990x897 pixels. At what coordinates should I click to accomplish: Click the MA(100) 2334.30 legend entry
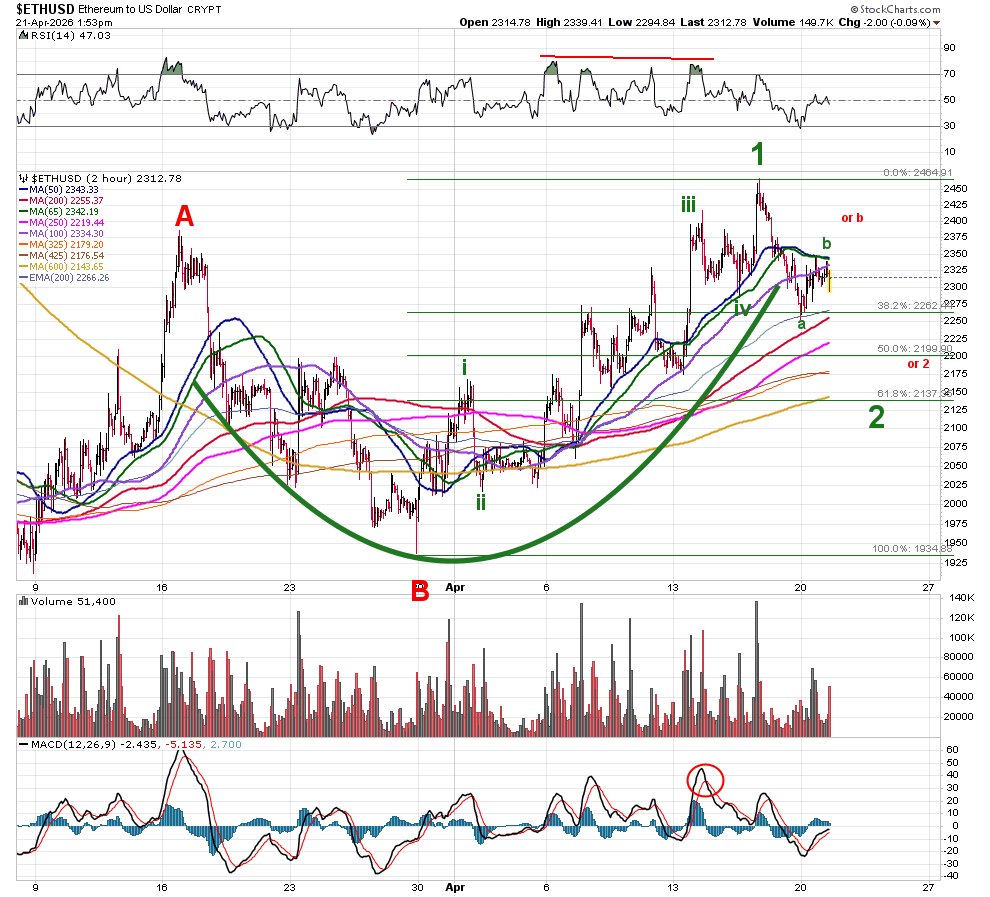(61, 234)
